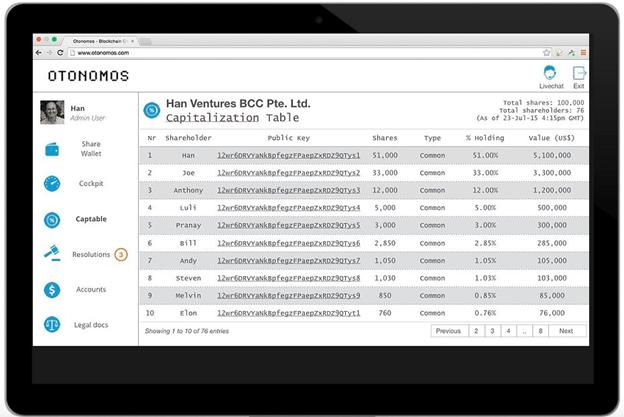Open Melvin's public key link
The height and width of the screenshot is (417, 624).
289,296
